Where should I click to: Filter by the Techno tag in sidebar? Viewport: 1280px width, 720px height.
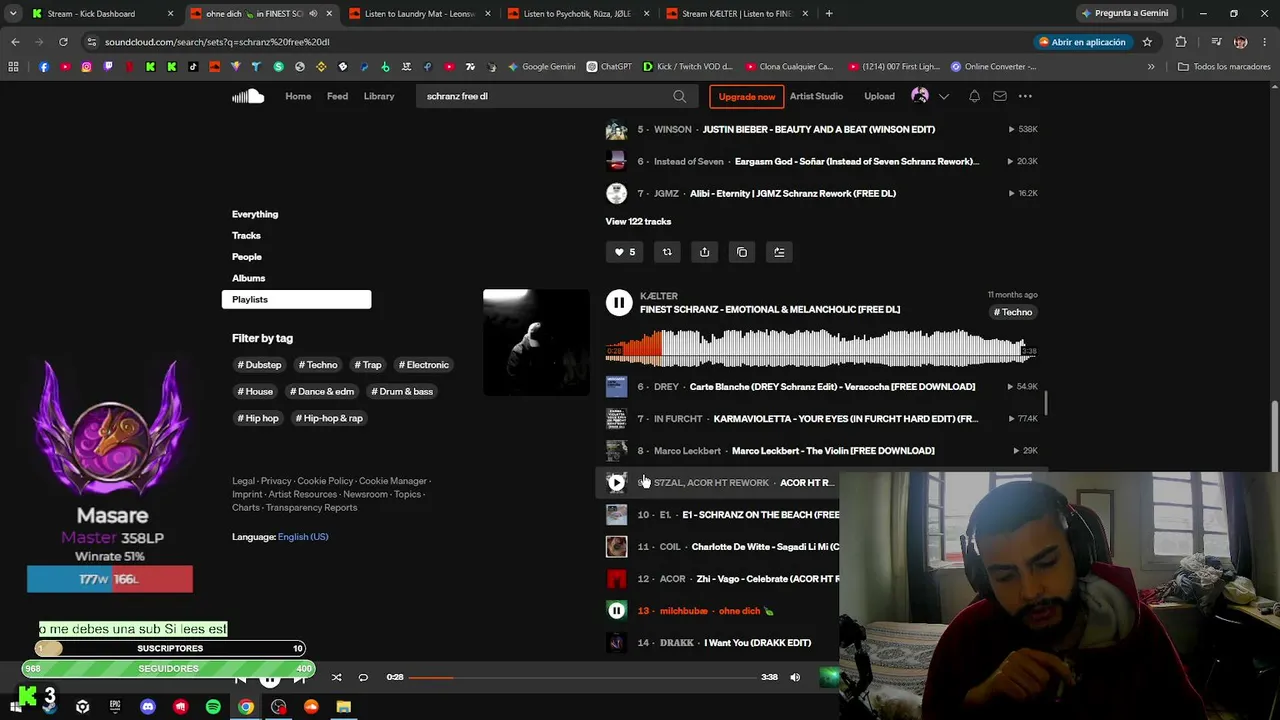click(317, 365)
